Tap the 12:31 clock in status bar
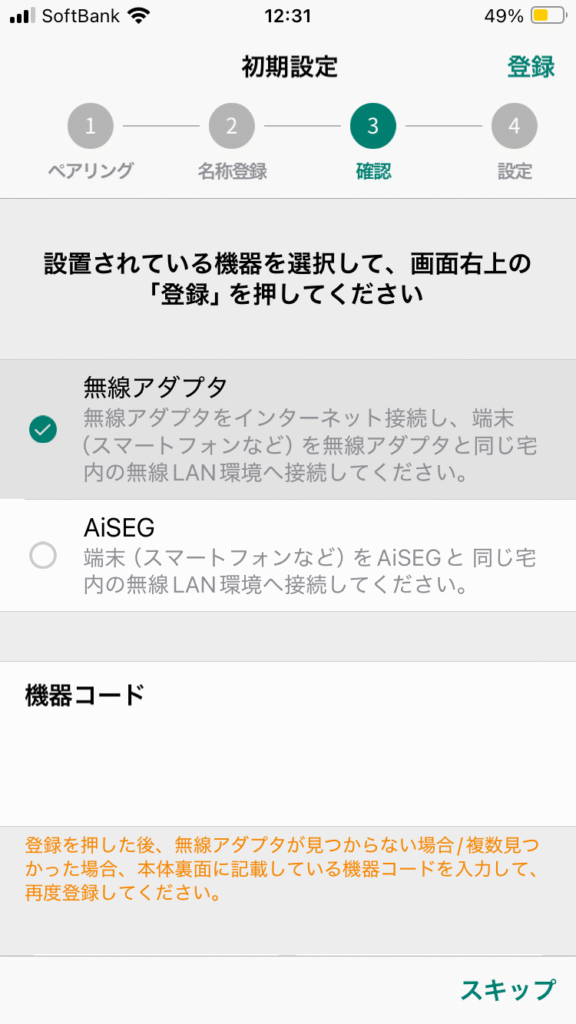This screenshot has height=1024, width=576. 288,16
